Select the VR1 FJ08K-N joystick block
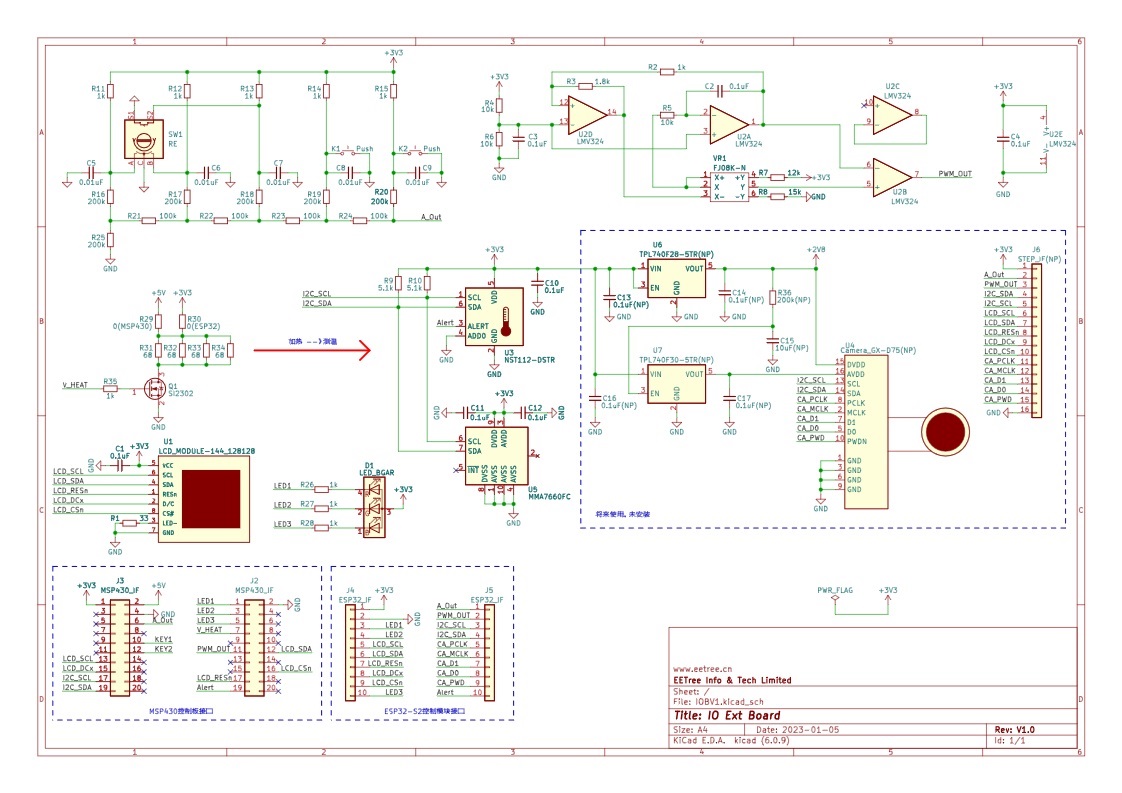1122x793 pixels. pos(729,187)
